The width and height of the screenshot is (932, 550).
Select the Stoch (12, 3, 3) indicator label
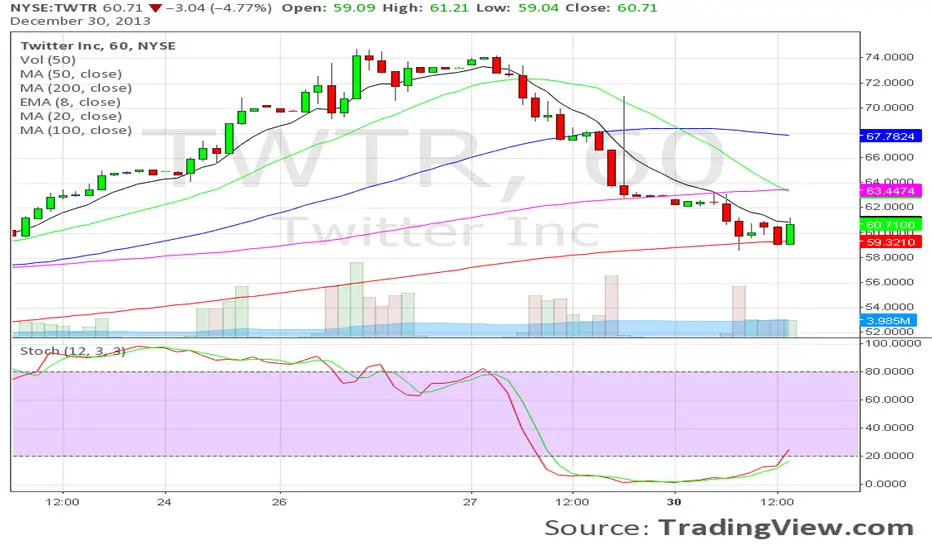pos(73,351)
